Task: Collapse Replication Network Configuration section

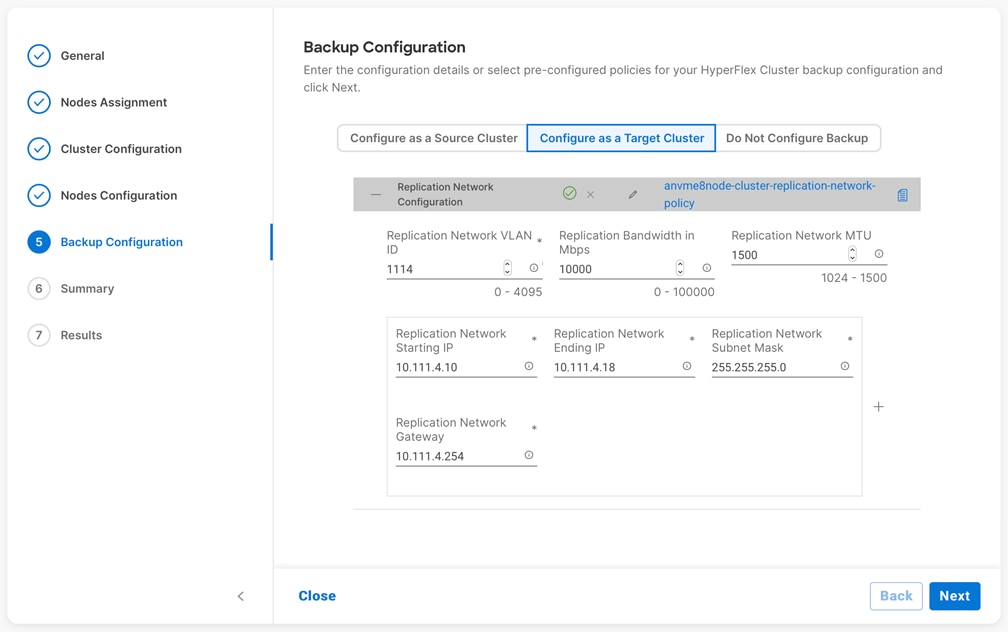Action: pos(376,194)
